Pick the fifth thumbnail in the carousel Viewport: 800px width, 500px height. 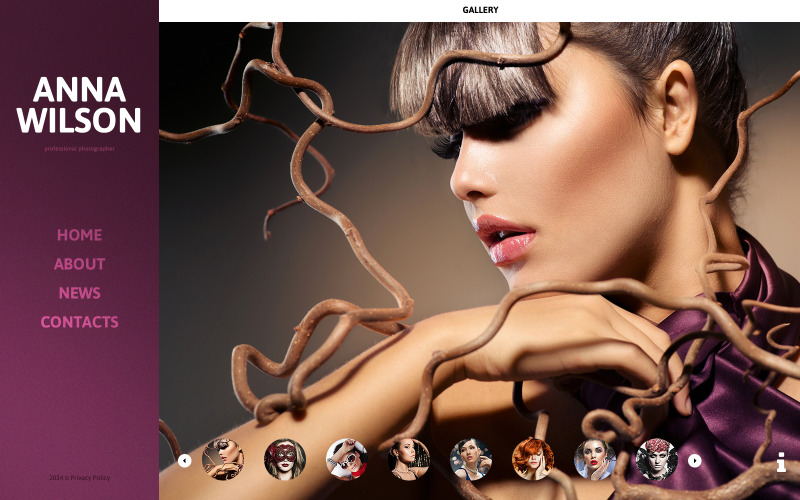[x=471, y=459]
